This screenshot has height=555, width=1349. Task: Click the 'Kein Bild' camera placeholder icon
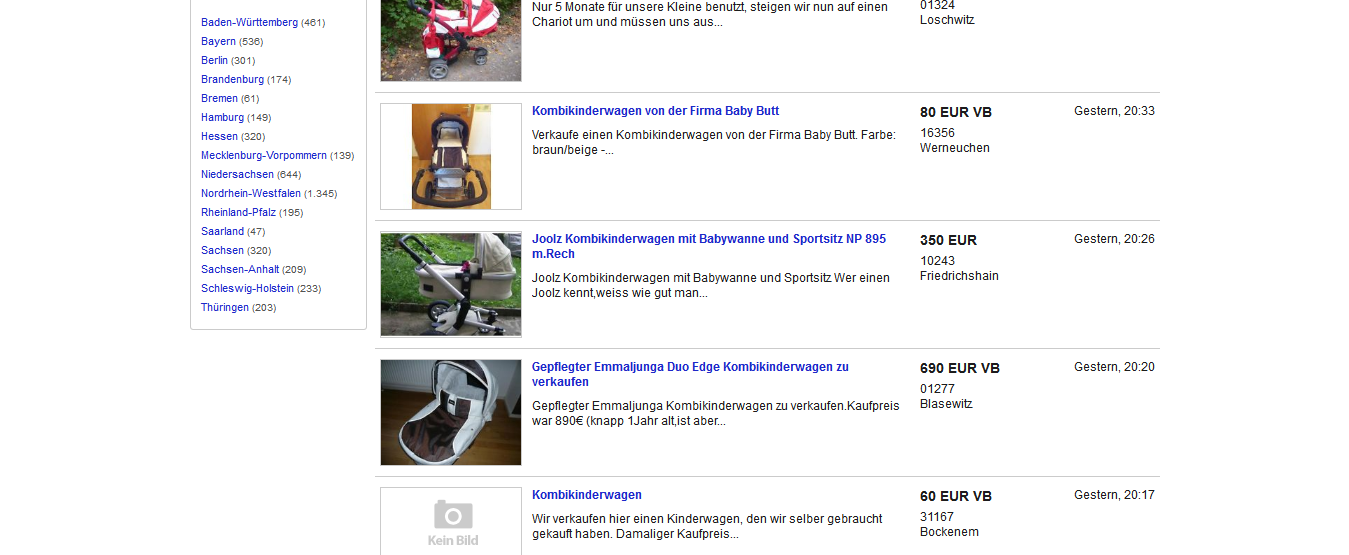[452, 521]
